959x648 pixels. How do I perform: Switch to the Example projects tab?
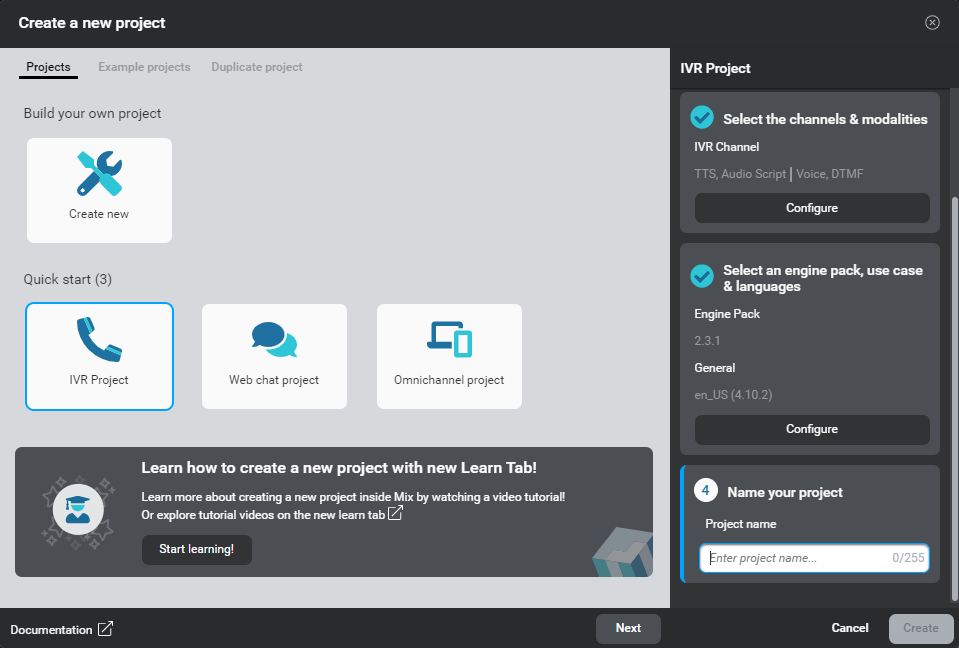(x=144, y=67)
